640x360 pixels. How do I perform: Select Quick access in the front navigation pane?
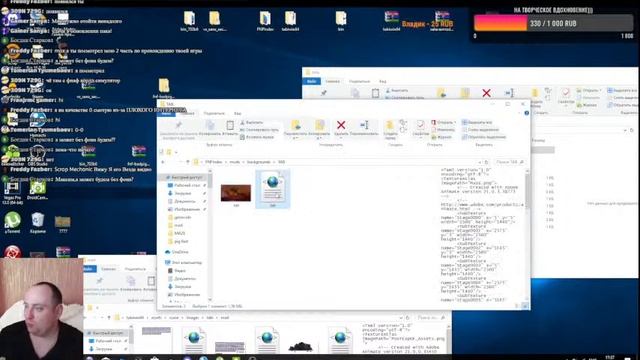(184, 178)
